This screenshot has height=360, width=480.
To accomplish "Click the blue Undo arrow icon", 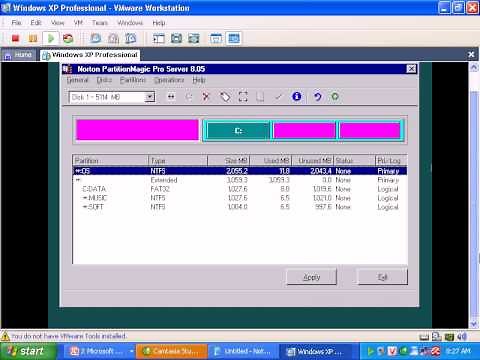I will point(317,97).
